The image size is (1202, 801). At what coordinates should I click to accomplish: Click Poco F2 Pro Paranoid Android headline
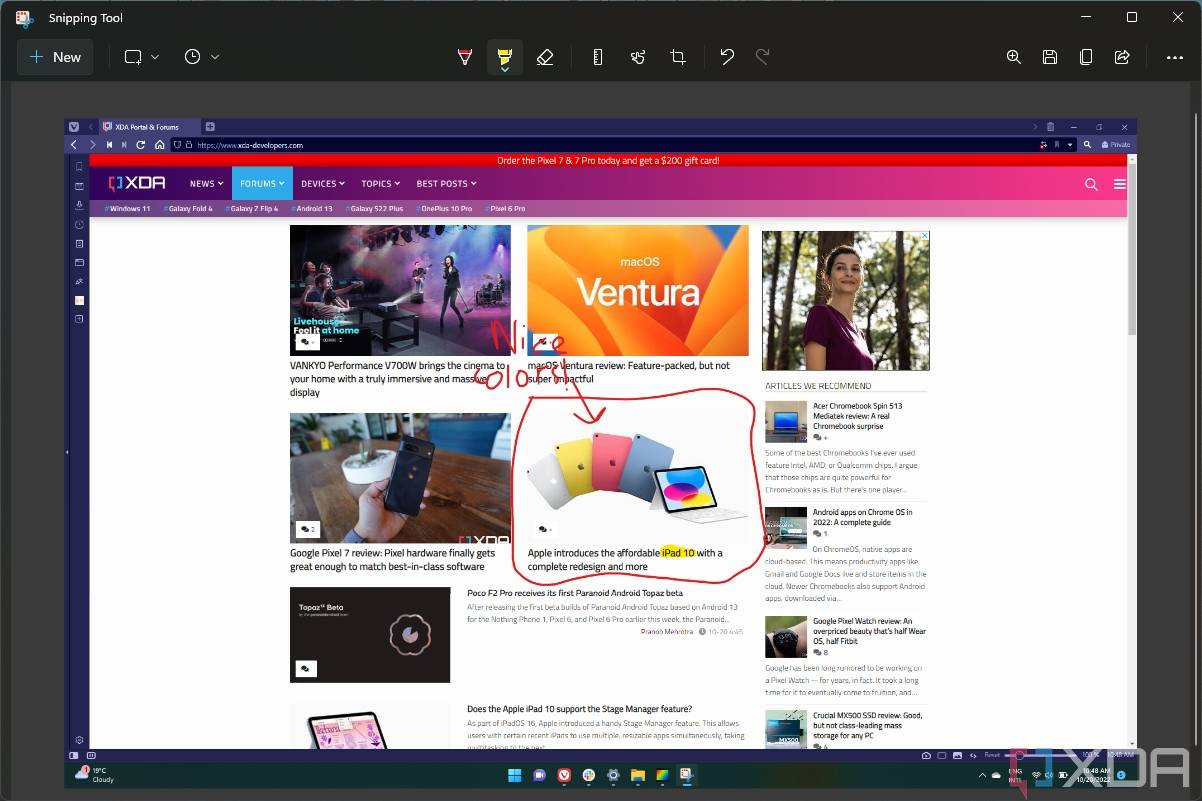[x=575, y=593]
